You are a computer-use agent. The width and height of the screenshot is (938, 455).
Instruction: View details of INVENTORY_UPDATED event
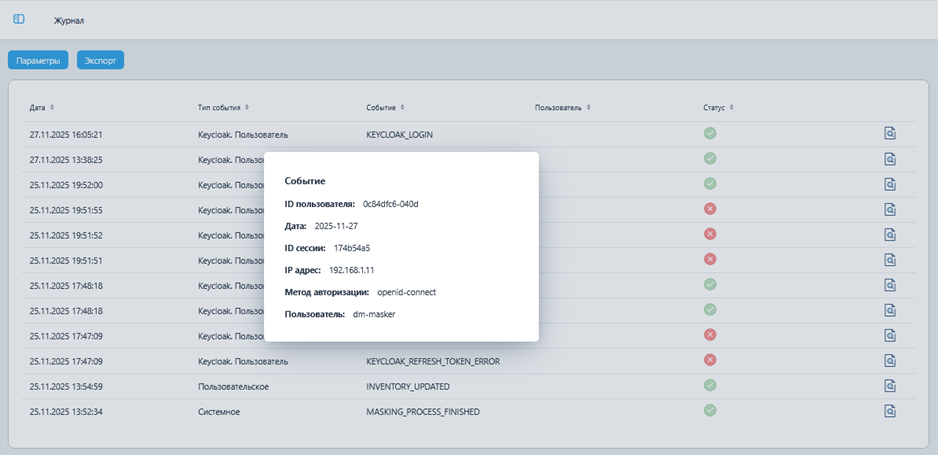point(889,385)
